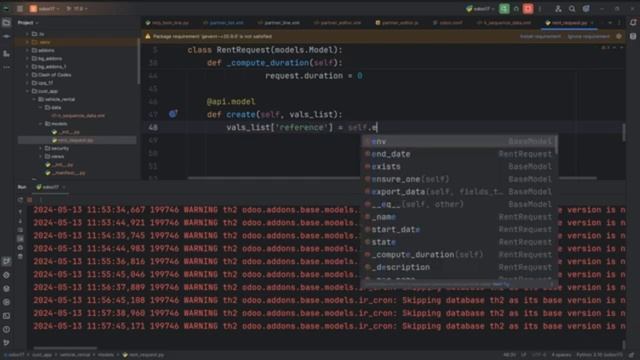Screen dimensions: 640x360
Task: Choose exists completion suggestion
Action: pos(458,167)
